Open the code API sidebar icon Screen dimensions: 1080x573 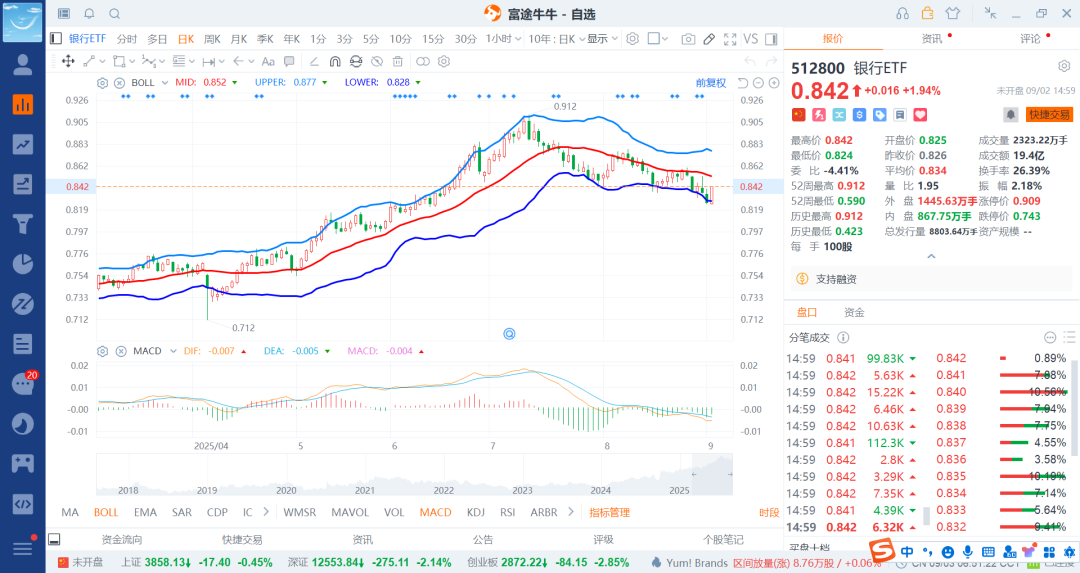(x=23, y=503)
